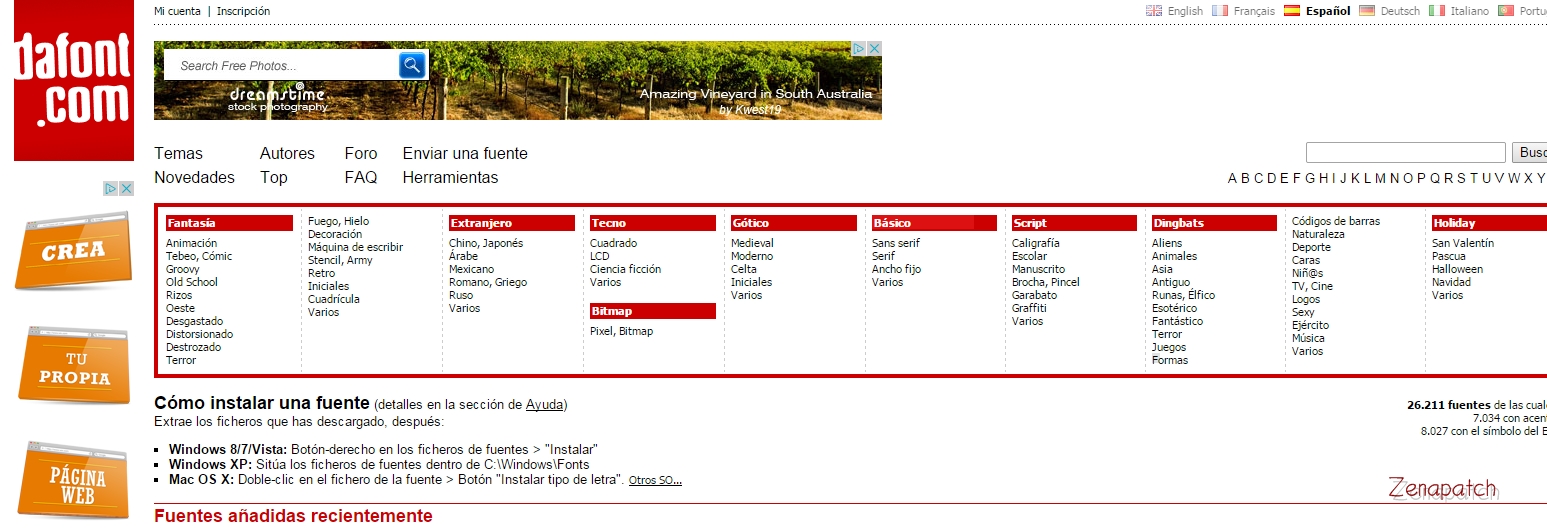Select the Sans serif subcategory
1547x528 pixels.
pos(896,243)
